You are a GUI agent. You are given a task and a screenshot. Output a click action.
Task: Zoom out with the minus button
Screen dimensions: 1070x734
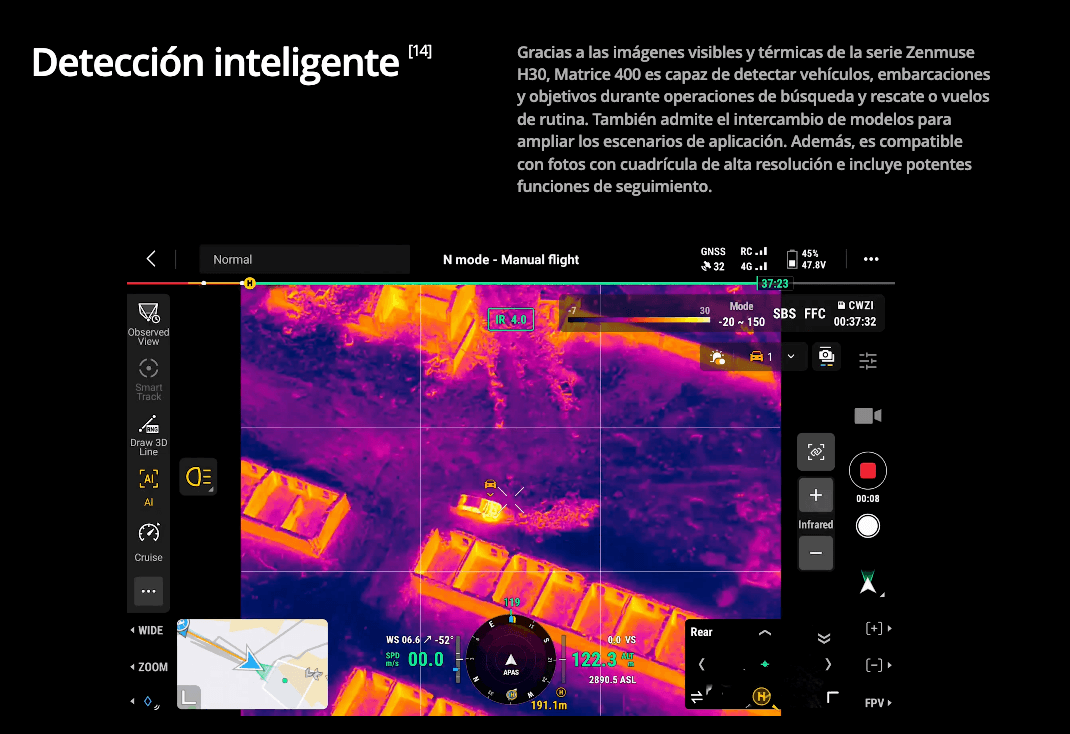click(x=815, y=553)
